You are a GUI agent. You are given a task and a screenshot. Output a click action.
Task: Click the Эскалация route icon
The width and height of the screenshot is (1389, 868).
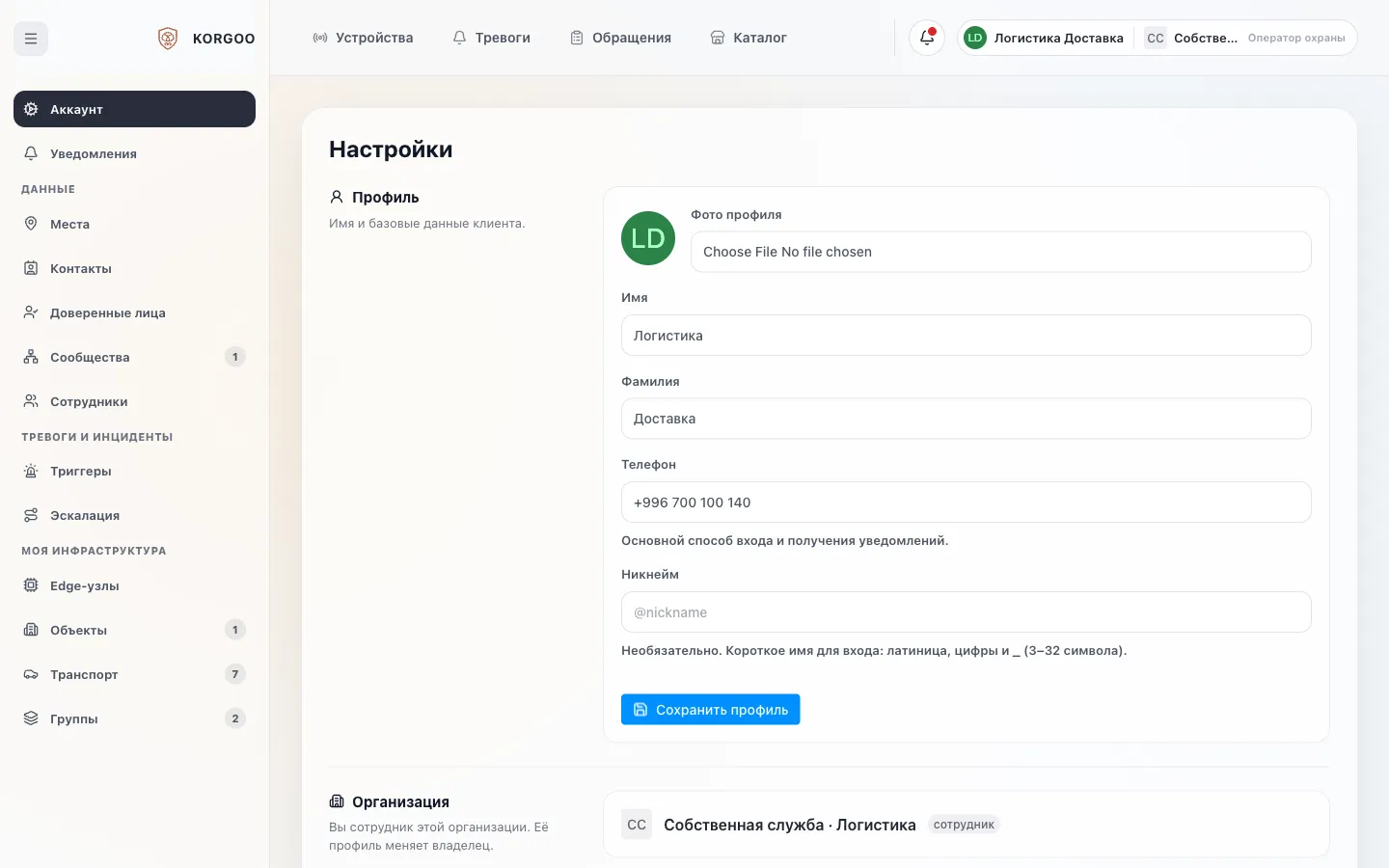[x=31, y=515]
